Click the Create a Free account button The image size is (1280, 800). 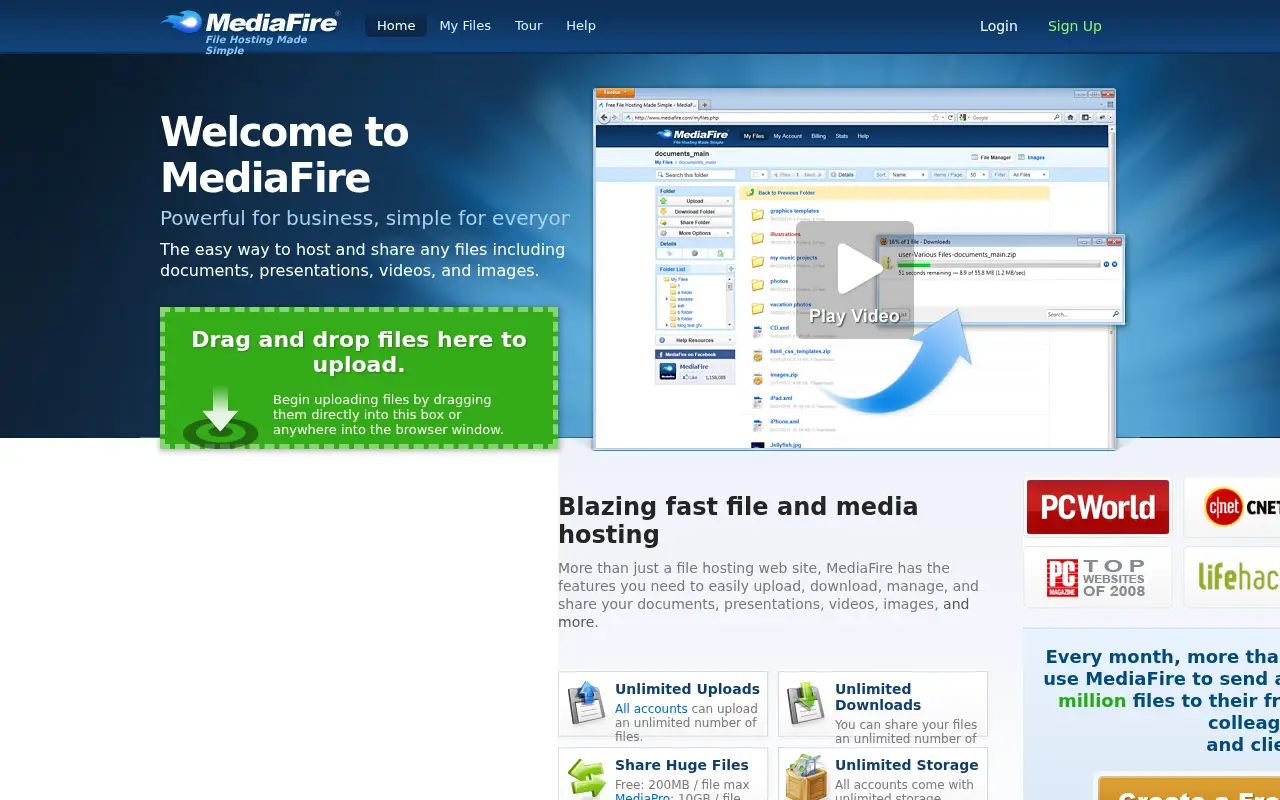(1189, 788)
